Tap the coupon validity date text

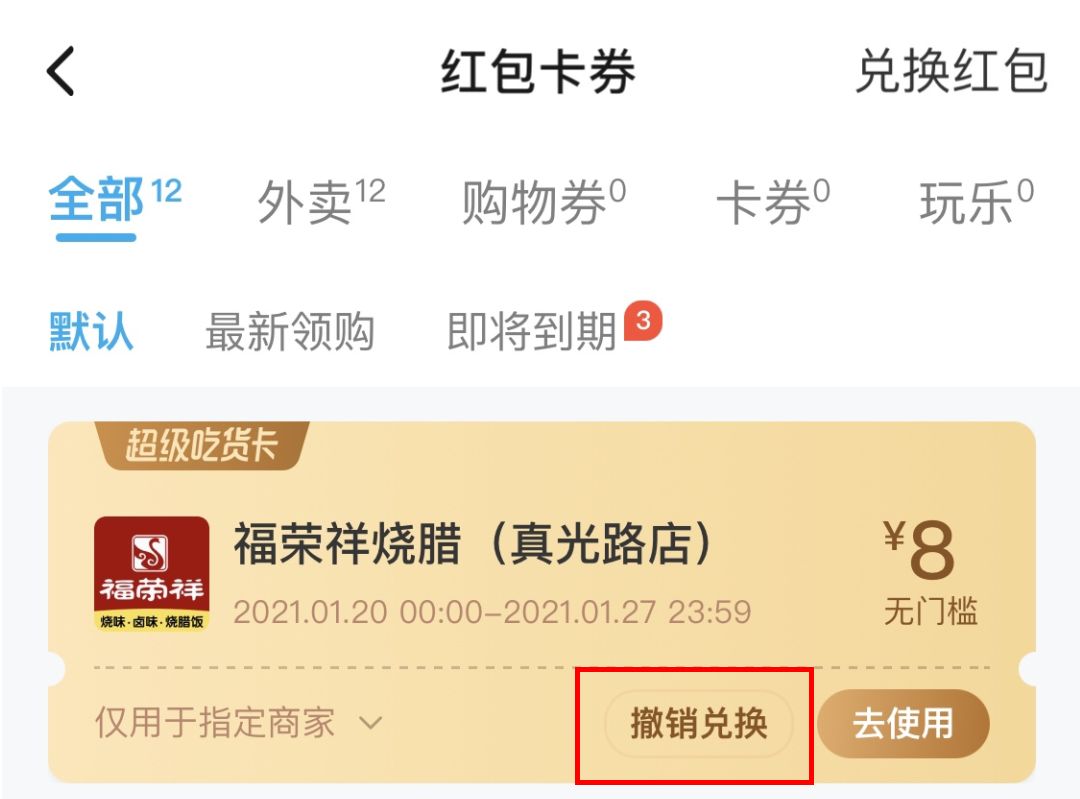click(492, 612)
